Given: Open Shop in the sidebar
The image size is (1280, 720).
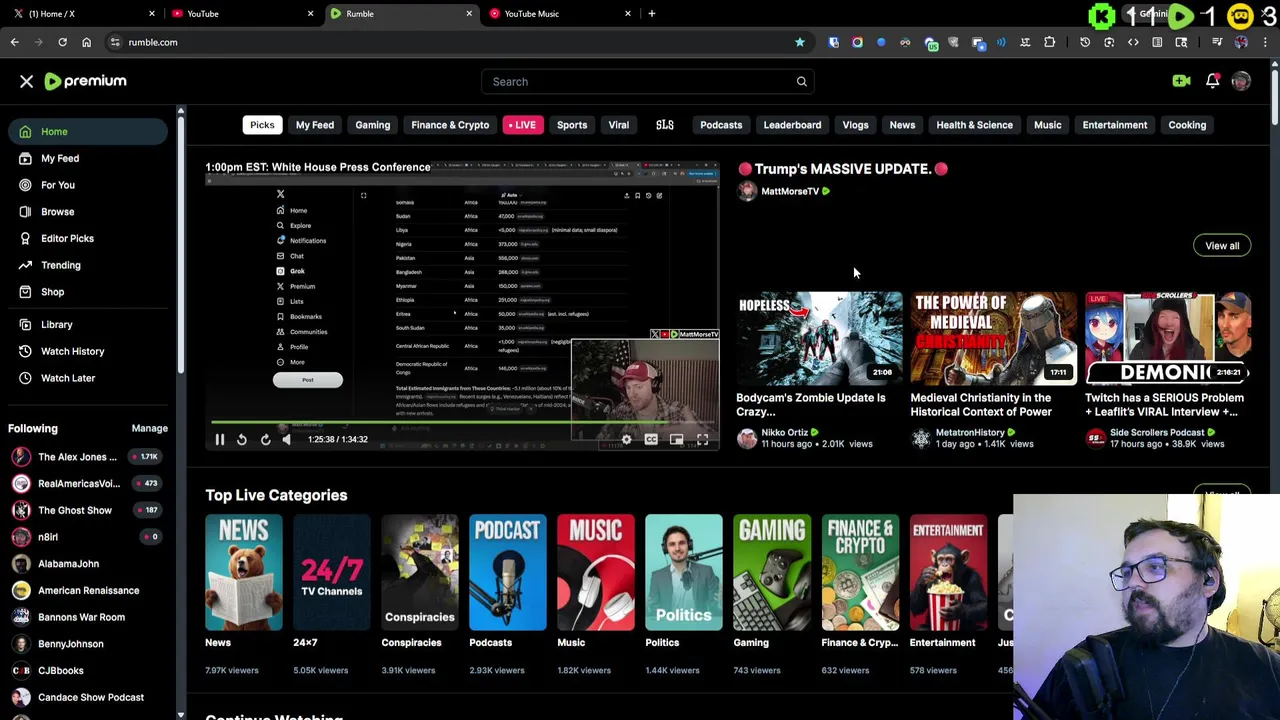Looking at the screenshot, I should point(88,292).
